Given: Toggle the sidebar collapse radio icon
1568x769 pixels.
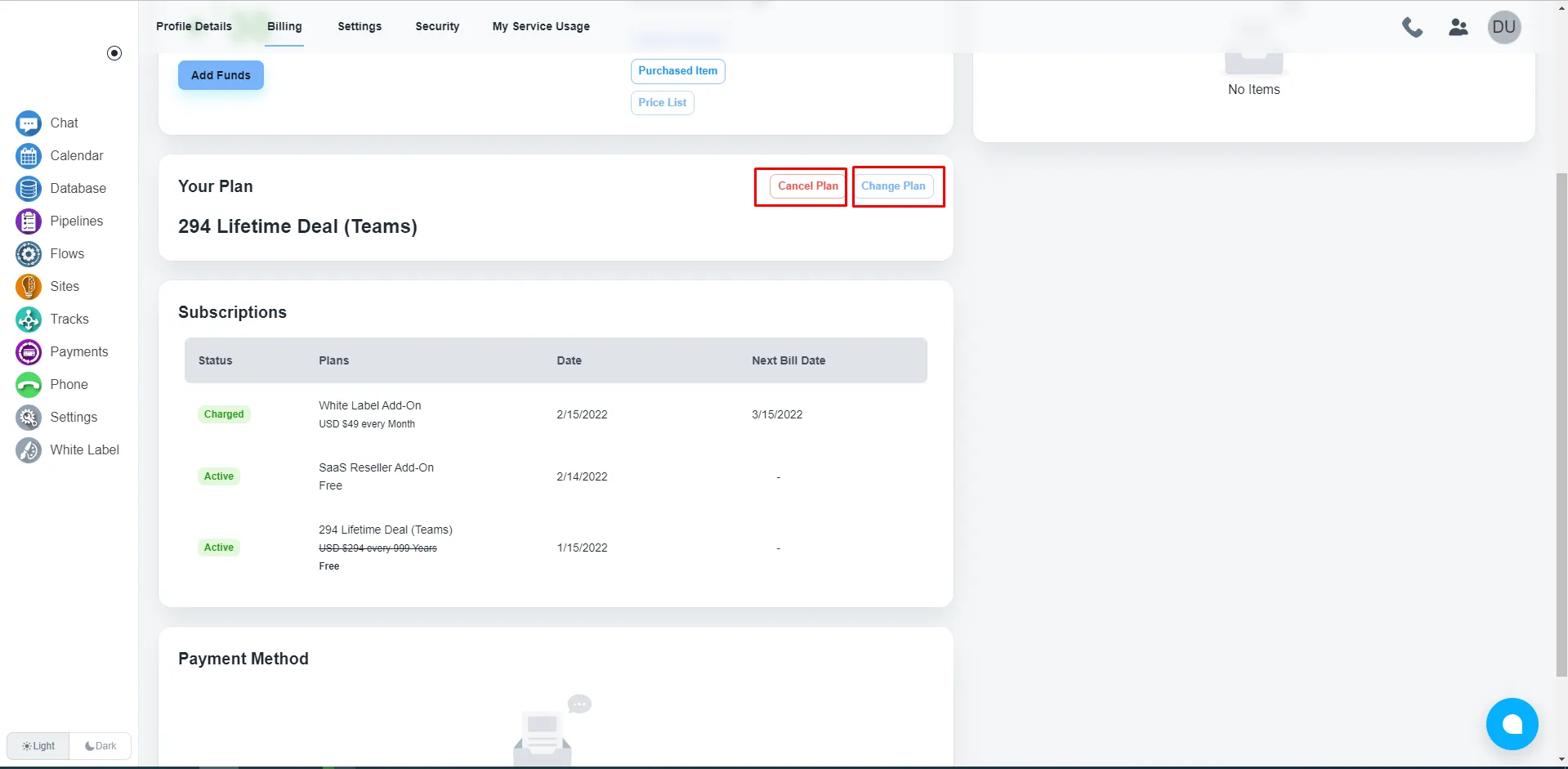Looking at the screenshot, I should [114, 53].
